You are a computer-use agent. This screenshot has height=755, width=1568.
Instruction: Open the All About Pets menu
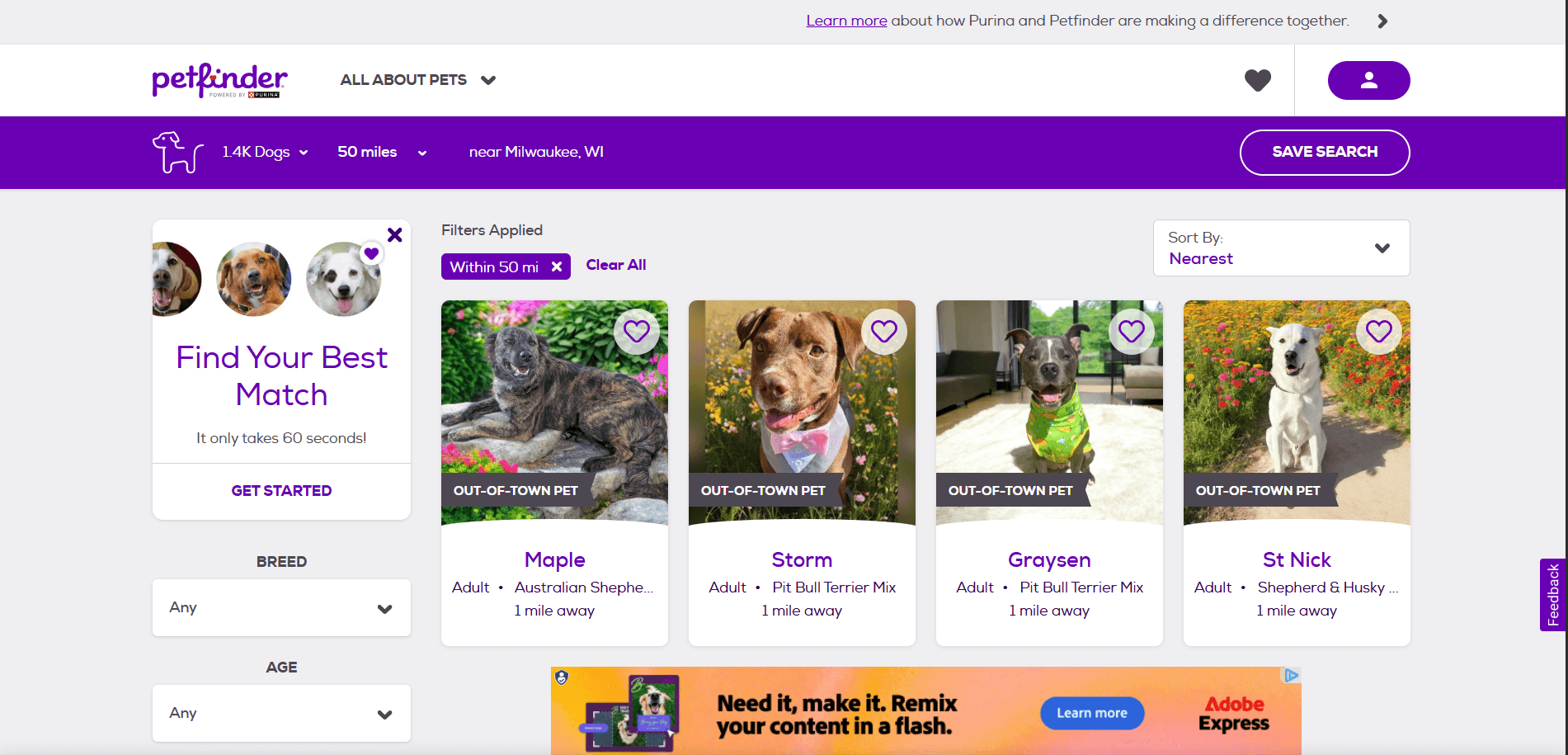pyautogui.click(x=417, y=80)
